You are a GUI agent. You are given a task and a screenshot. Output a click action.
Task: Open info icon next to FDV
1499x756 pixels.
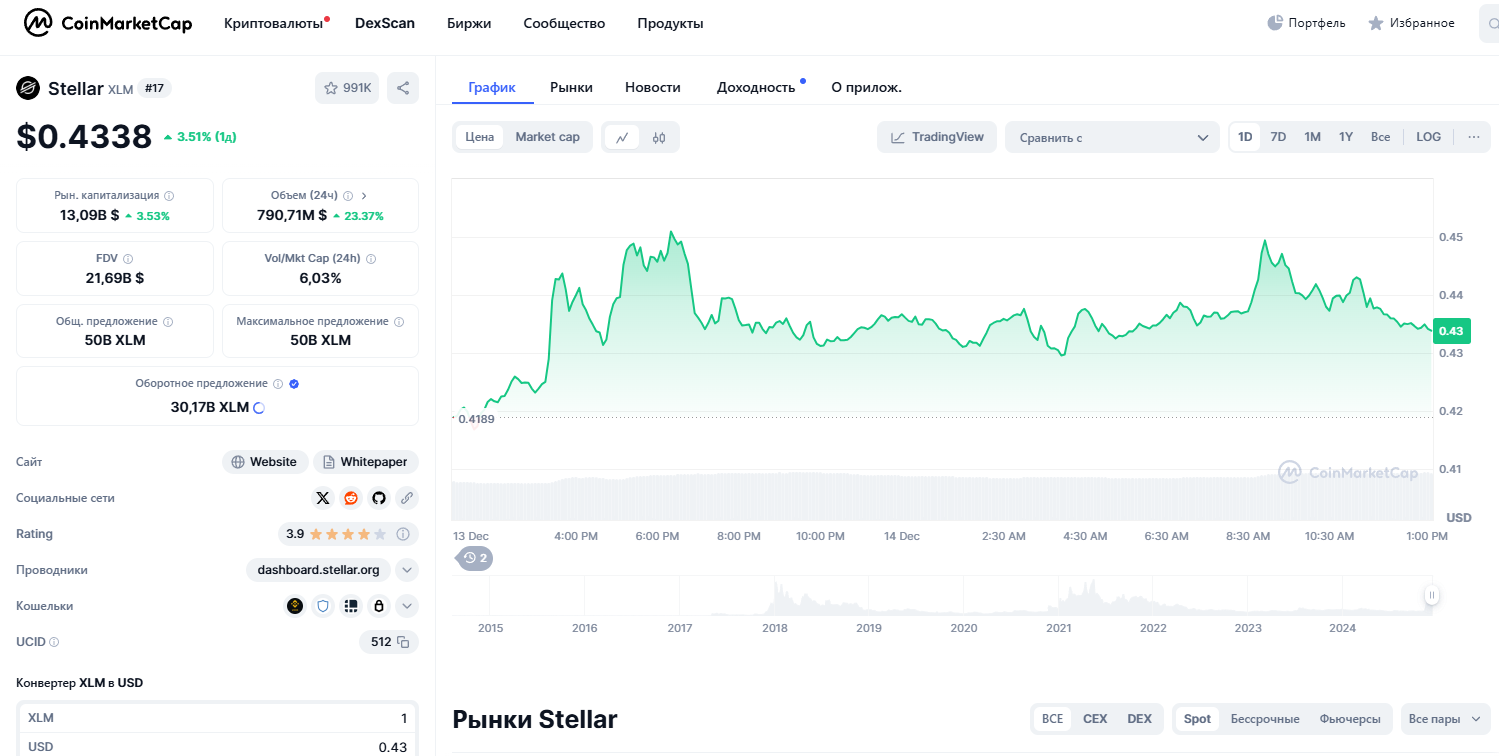coord(128,258)
